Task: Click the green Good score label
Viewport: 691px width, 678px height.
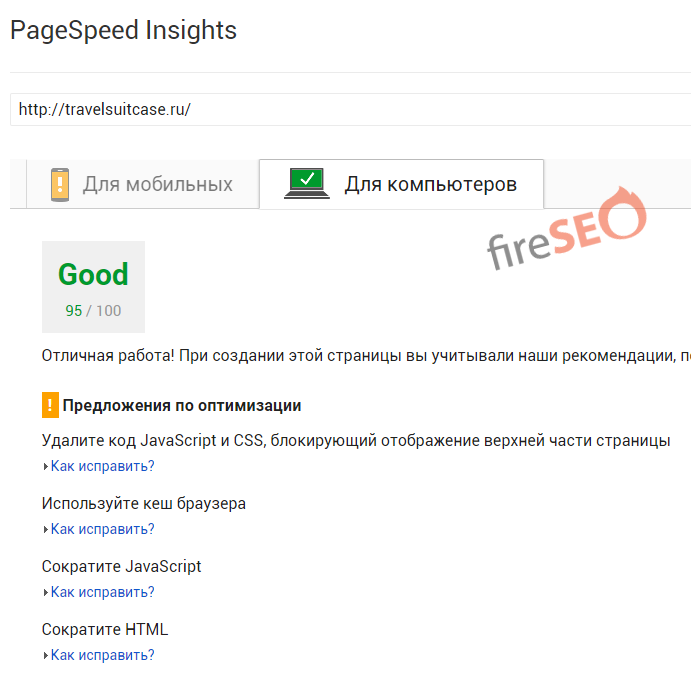Action: 93,275
